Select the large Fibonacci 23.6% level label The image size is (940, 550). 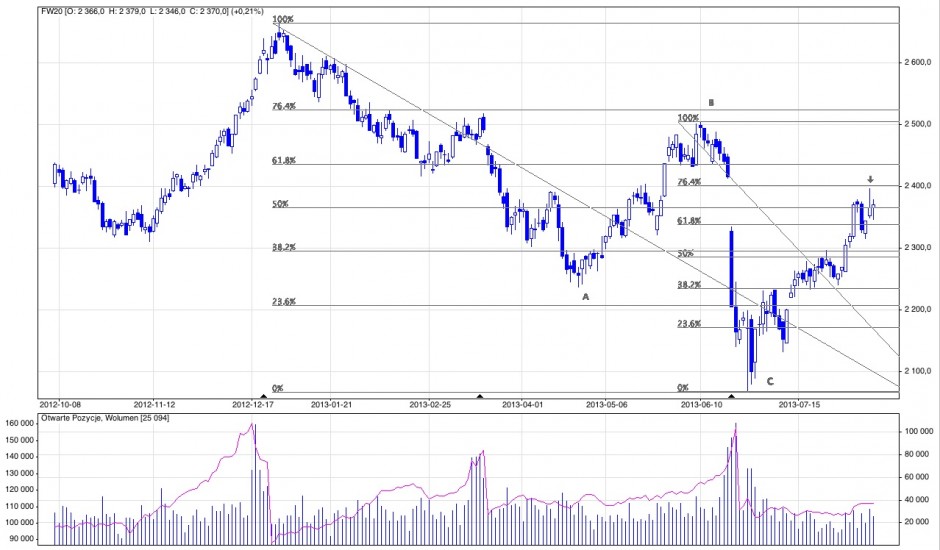(x=286, y=301)
